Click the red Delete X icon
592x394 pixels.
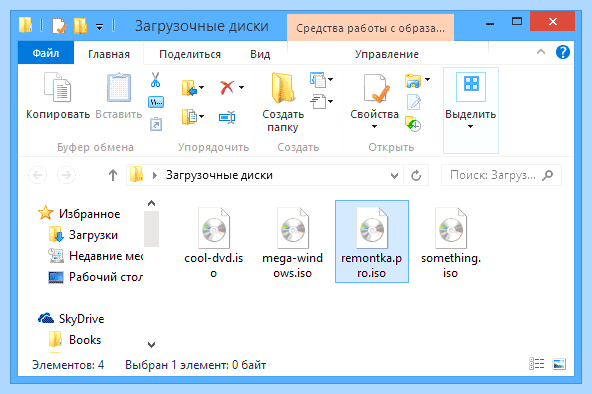(227, 88)
